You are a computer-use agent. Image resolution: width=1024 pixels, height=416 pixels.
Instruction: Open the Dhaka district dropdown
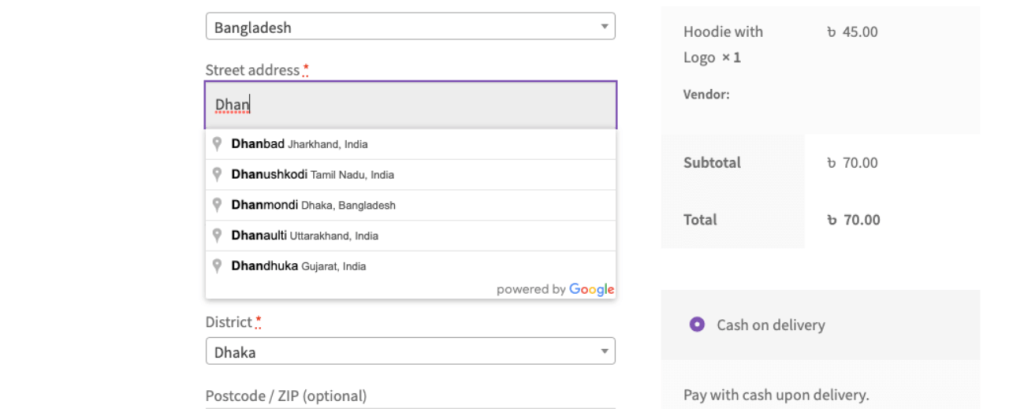(410, 351)
